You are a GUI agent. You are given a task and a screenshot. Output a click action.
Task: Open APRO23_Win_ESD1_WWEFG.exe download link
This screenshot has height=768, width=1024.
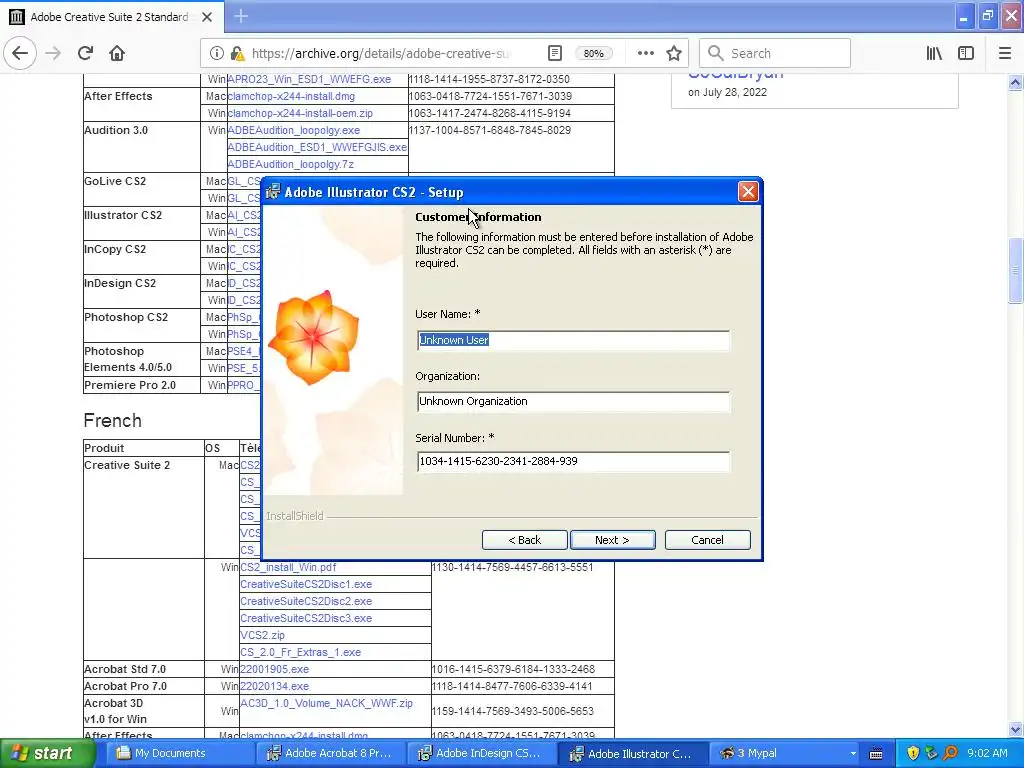click(309, 79)
